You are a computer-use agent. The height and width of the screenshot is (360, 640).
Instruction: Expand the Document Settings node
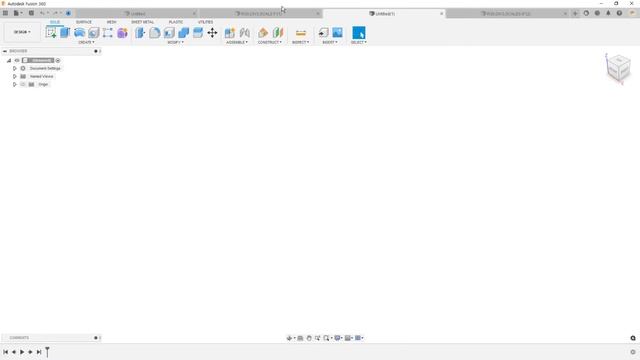coord(15,69)
